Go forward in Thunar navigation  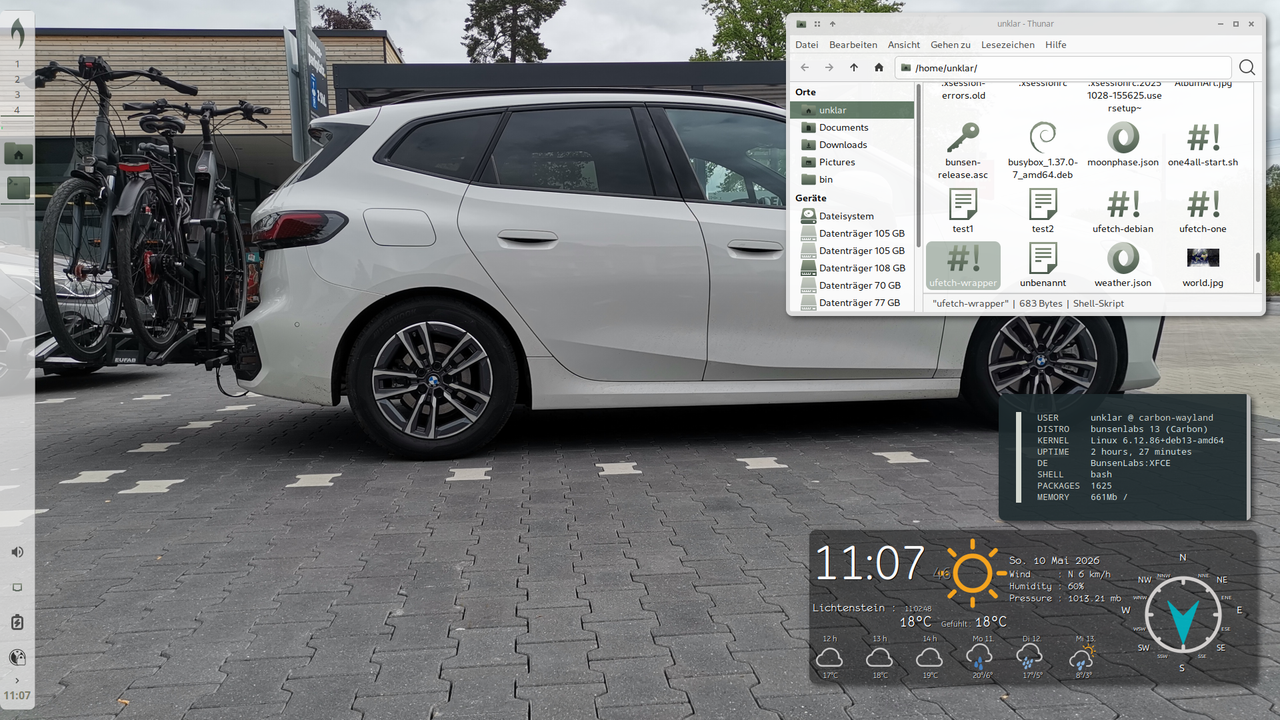click(829, 67)
